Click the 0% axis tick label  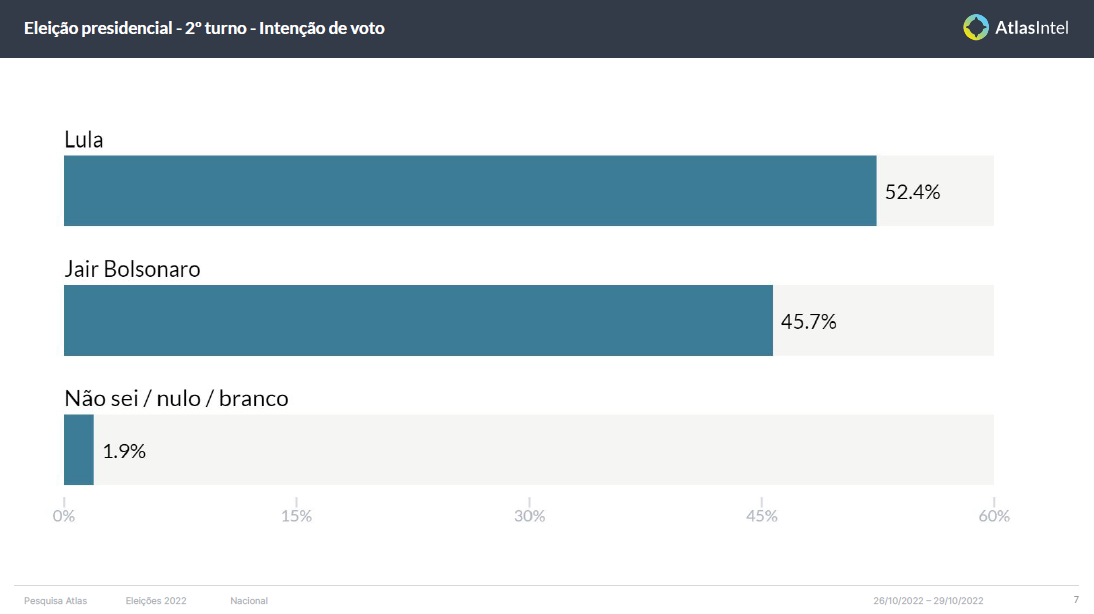point(64,516)
